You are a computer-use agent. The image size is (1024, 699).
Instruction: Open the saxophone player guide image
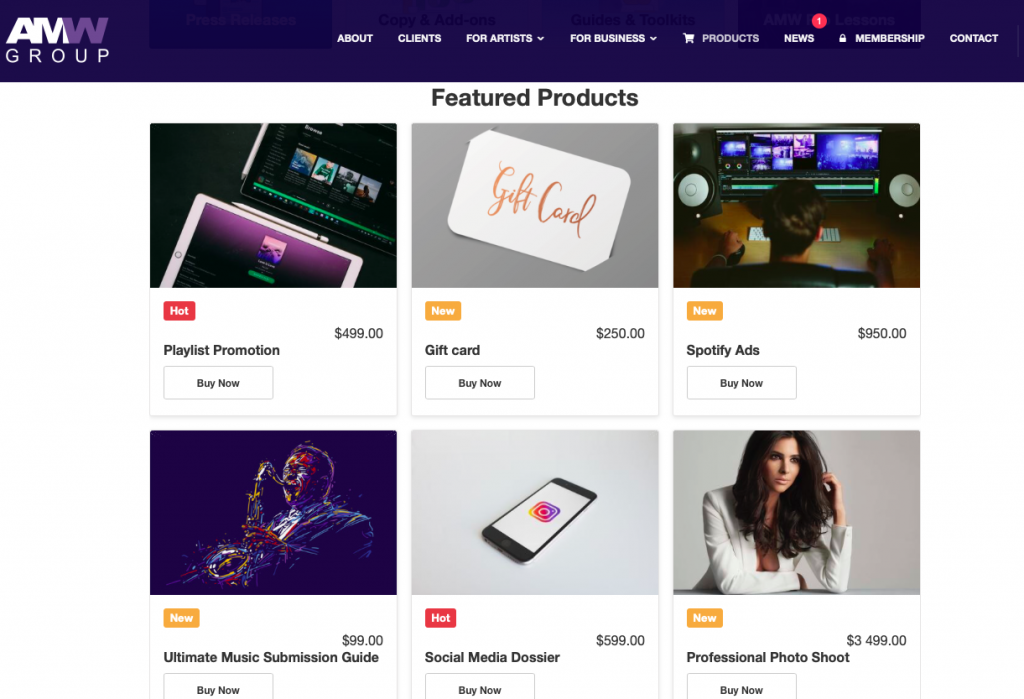point(273,512)
